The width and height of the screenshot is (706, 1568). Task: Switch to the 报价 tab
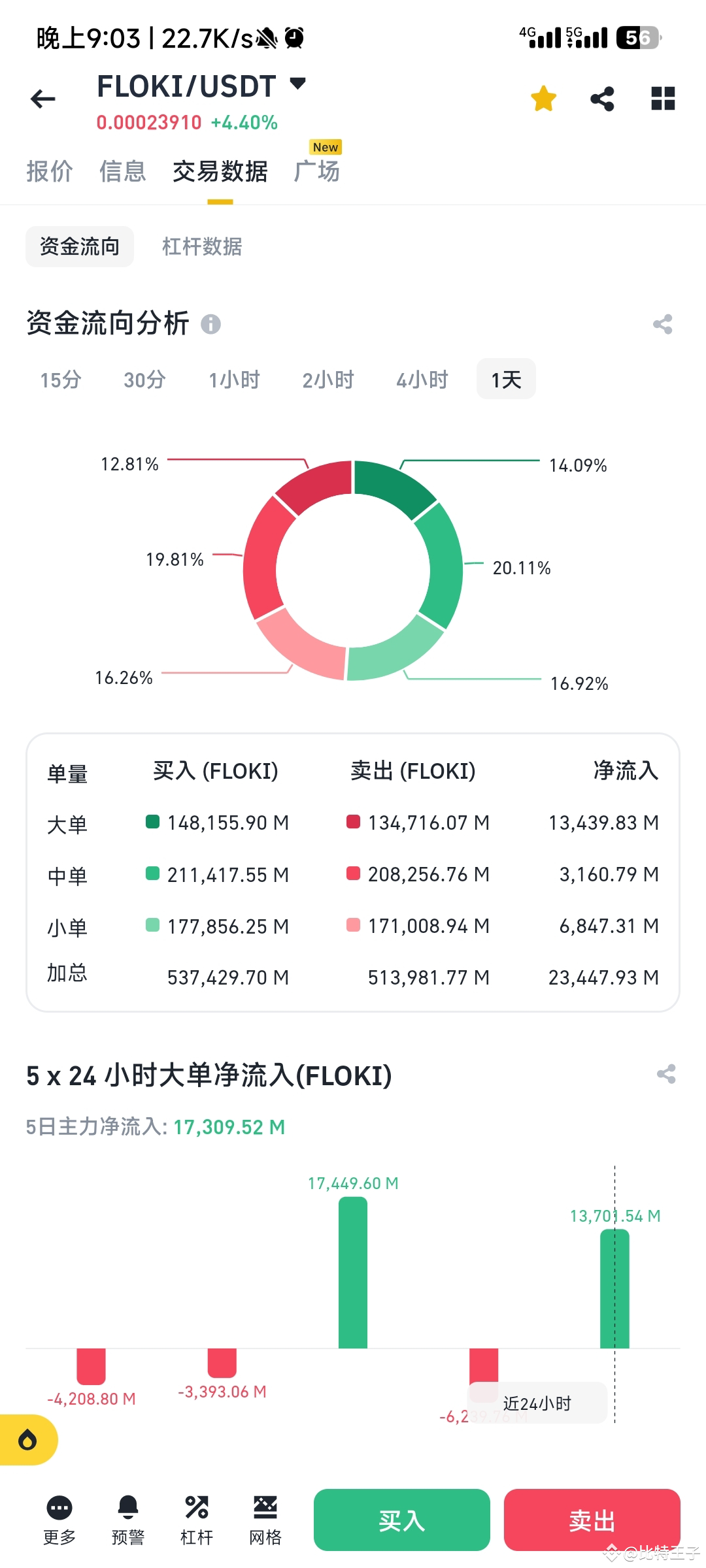pyautogui.click(x=49, y=171)
